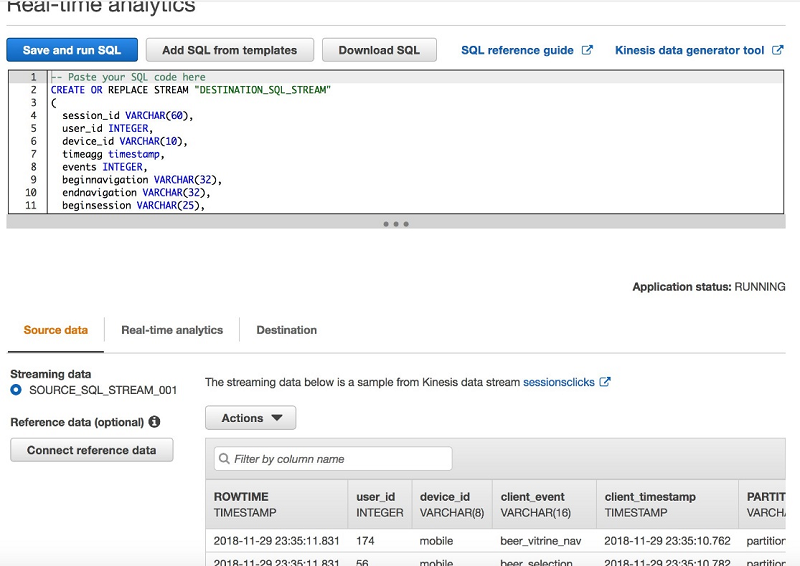800x566 pixels.
Task: Click timestamp cell 2018-11-29 23:35:10.762
Action: (x=667, y=541)
